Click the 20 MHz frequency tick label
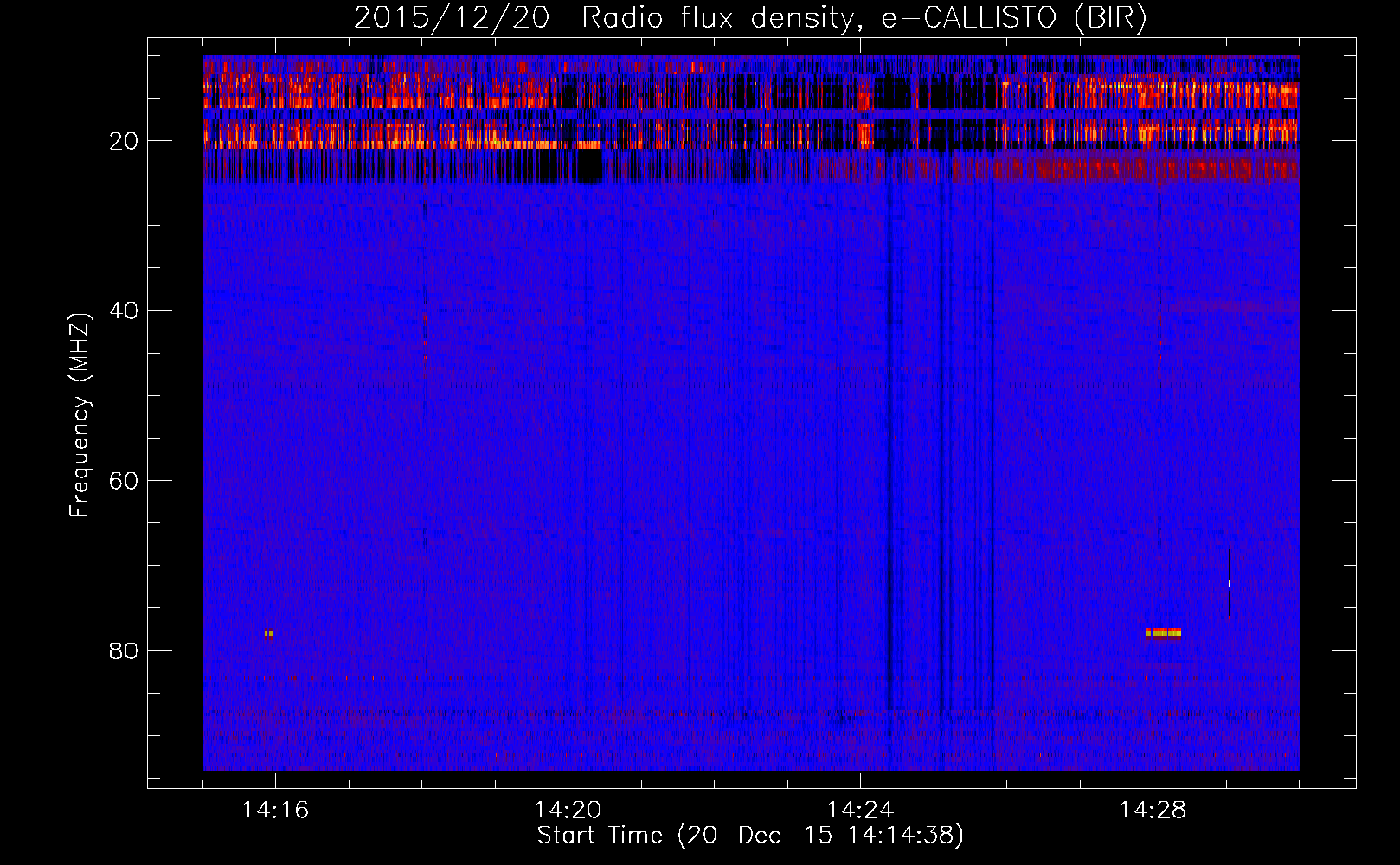Screen dimensions: 1400x865 click(x=124, y=141)
